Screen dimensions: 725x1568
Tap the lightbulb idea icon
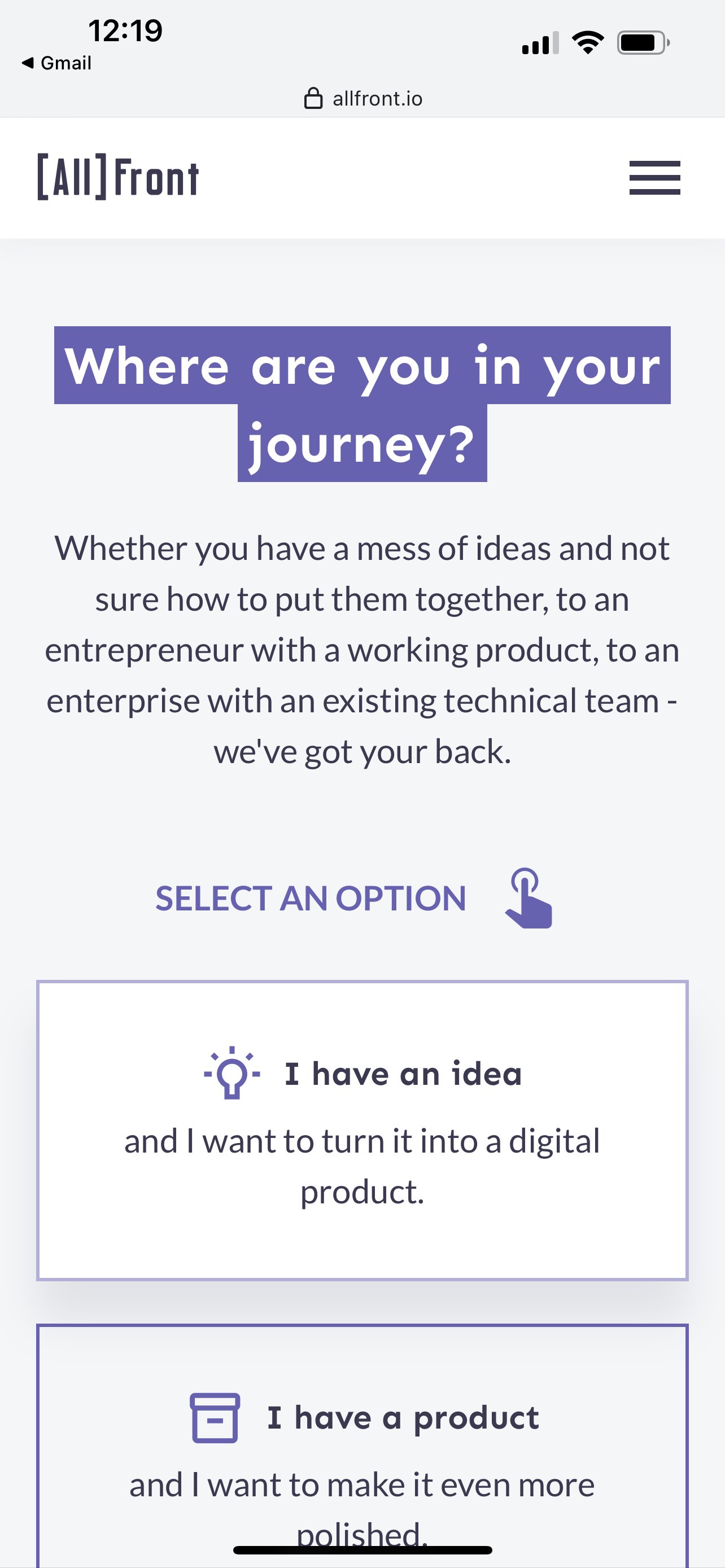[x=232, y=1072]
